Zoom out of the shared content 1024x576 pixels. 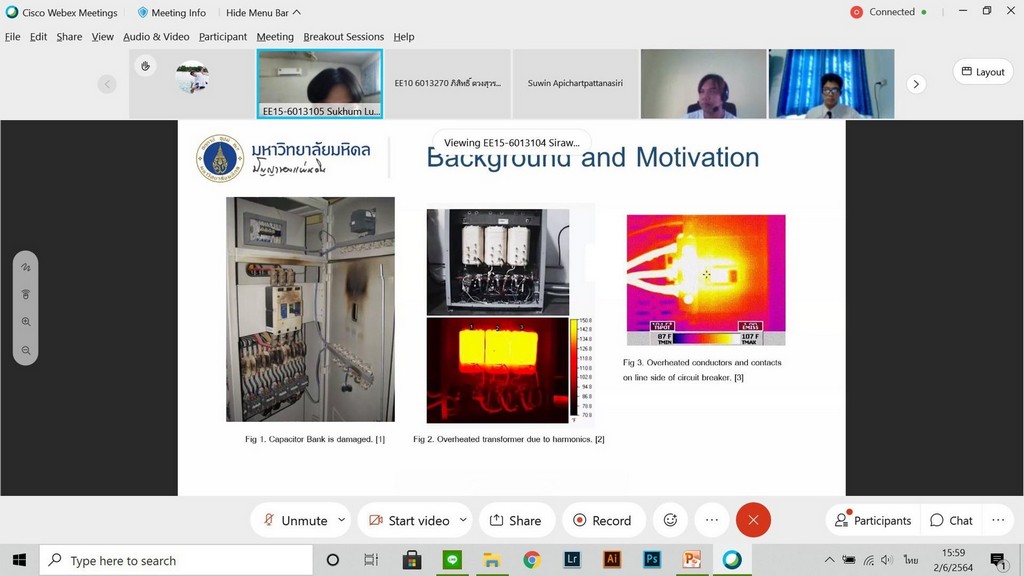coord(26,350)
